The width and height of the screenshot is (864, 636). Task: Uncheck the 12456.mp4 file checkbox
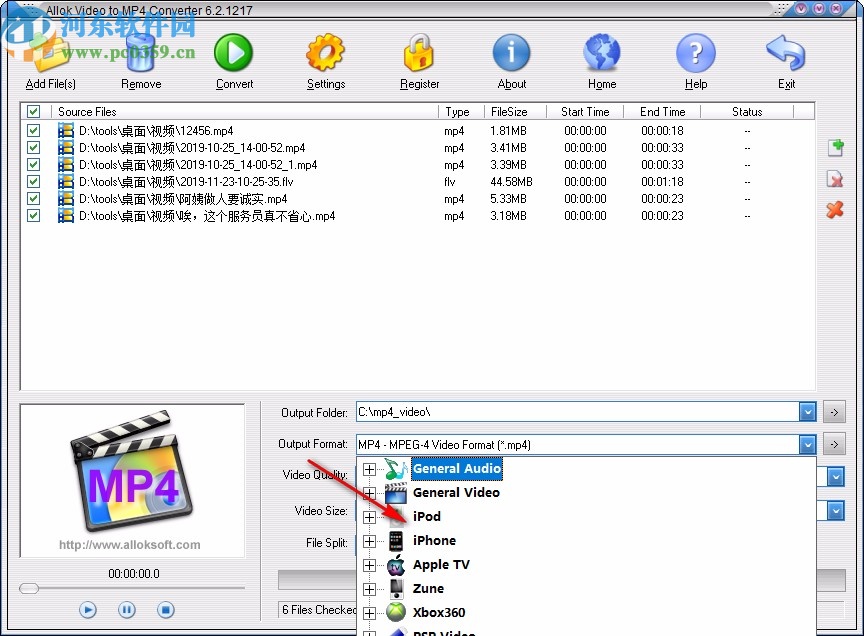click(33, 131)
